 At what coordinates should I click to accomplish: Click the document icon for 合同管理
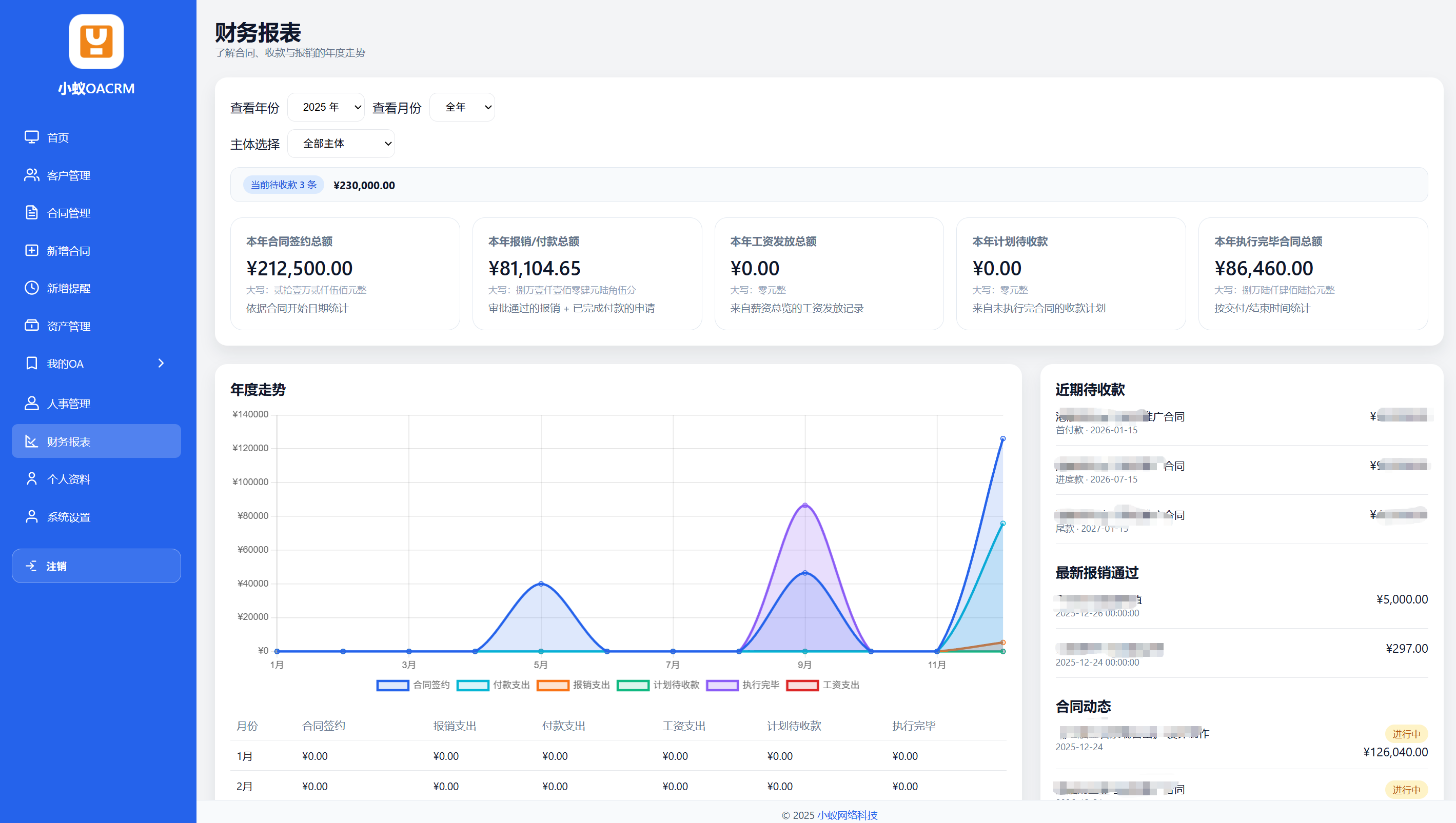(32, 212)
